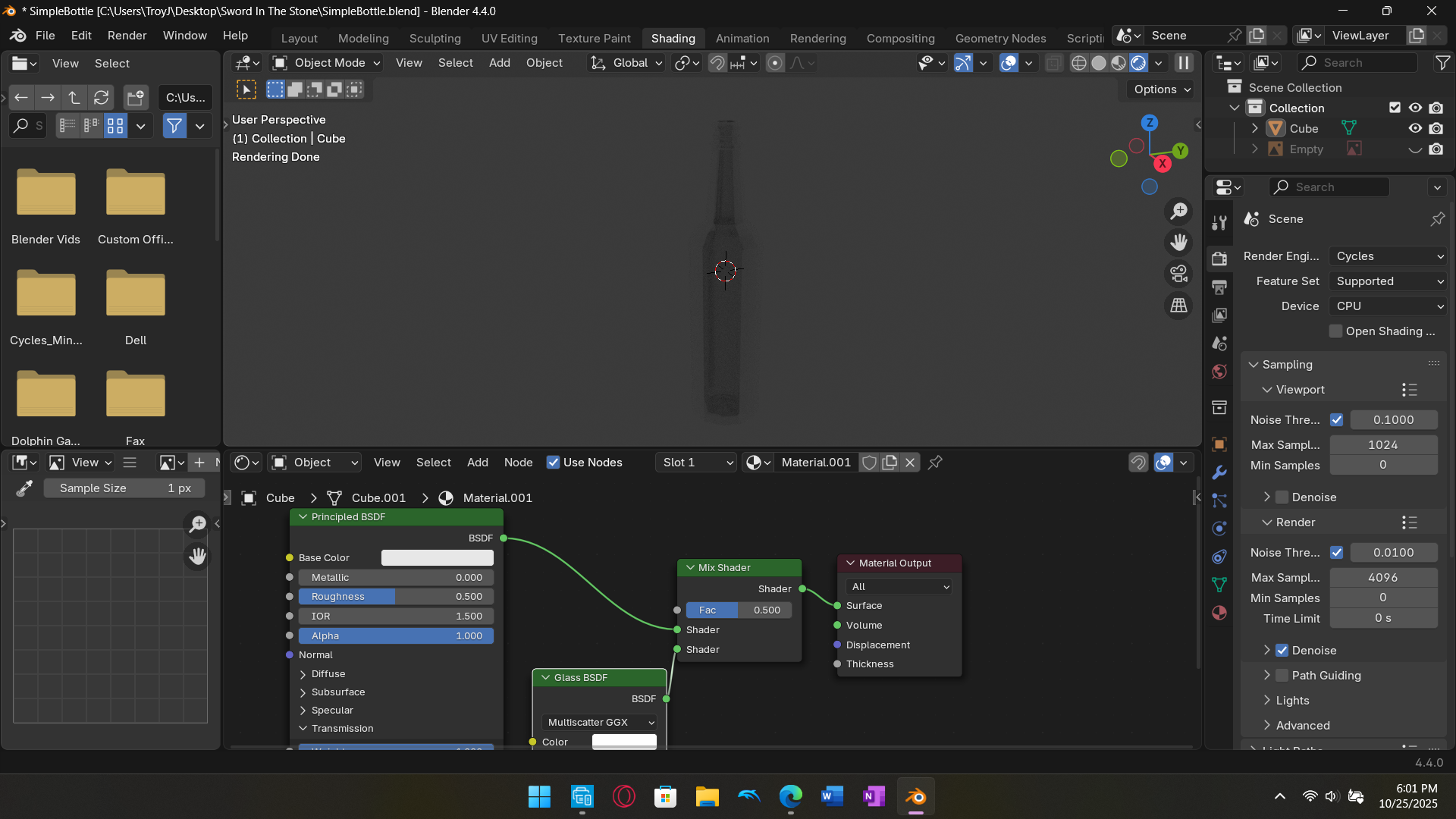
Task: Expand Cube in the outliner tree
Action: coord(1255,129)
